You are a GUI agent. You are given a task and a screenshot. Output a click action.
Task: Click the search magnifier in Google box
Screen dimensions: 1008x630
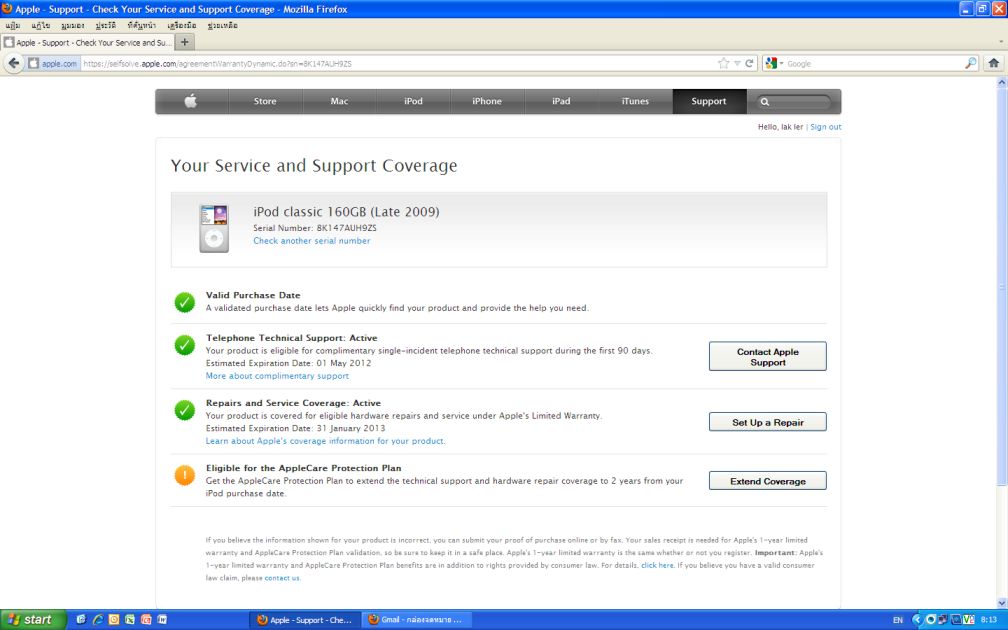[x=970, y=63]
